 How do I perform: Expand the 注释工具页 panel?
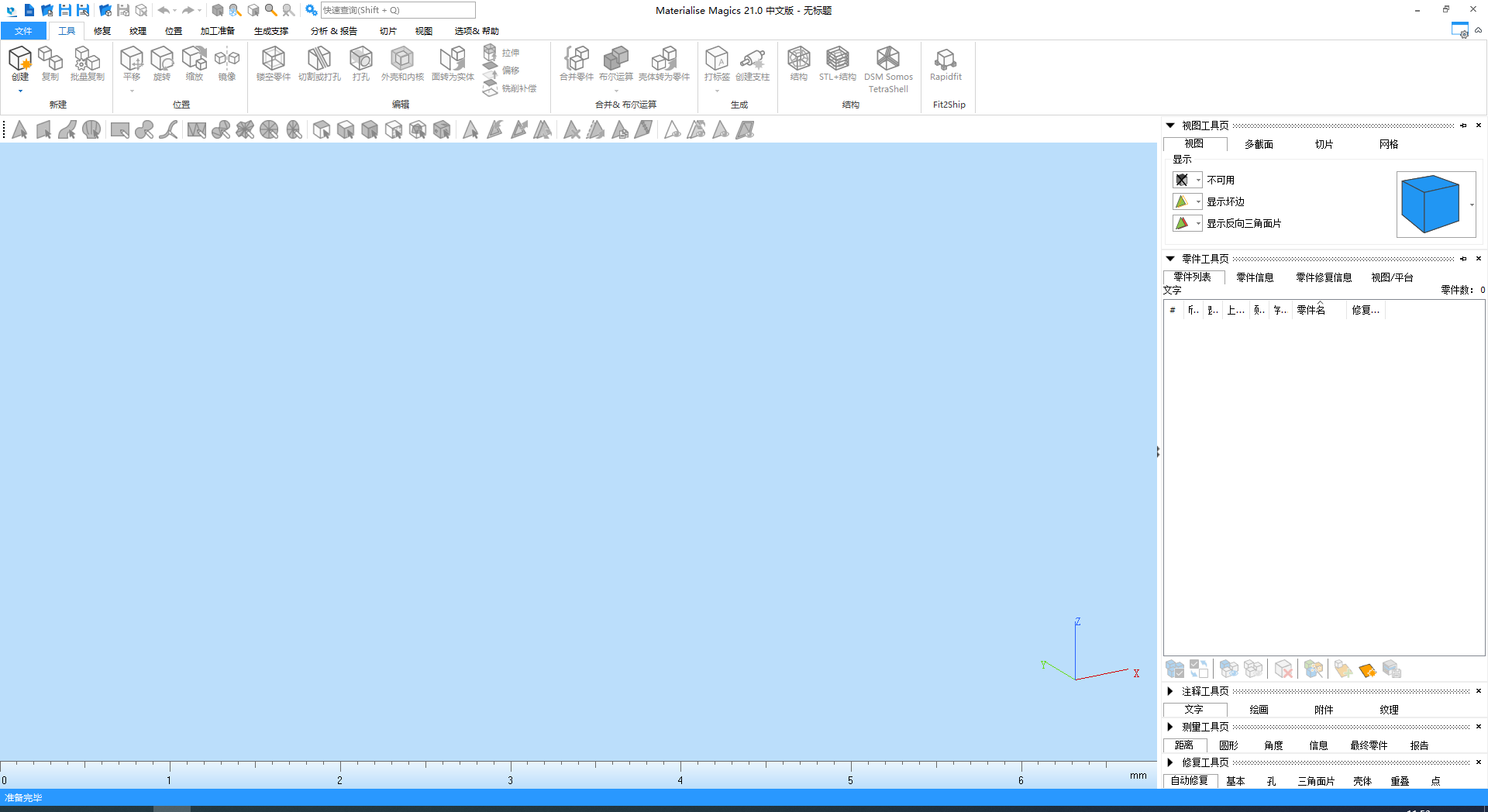pyautogui.click(x=1170, y=691)
